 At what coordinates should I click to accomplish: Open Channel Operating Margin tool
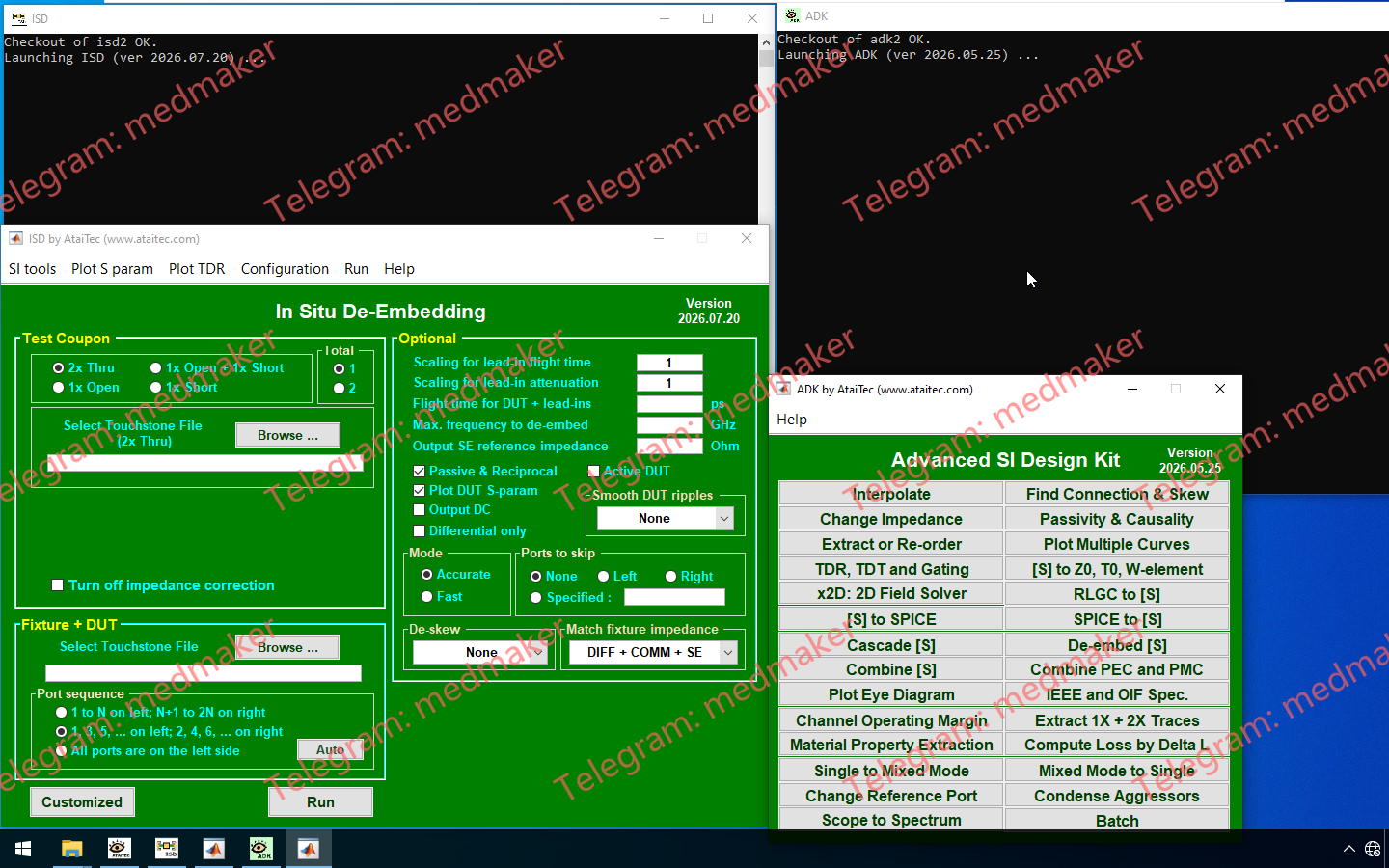tap(891, 720)
